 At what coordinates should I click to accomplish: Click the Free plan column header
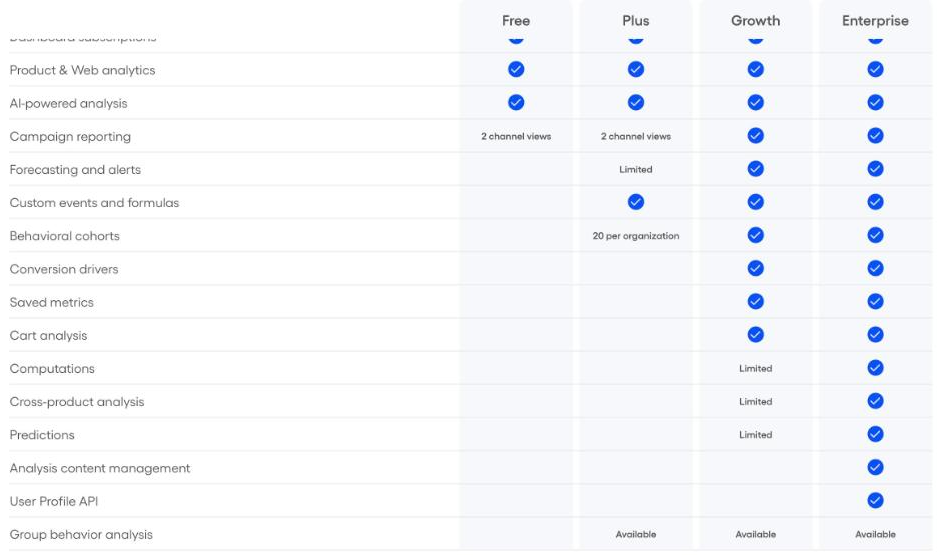click(516, 20)
